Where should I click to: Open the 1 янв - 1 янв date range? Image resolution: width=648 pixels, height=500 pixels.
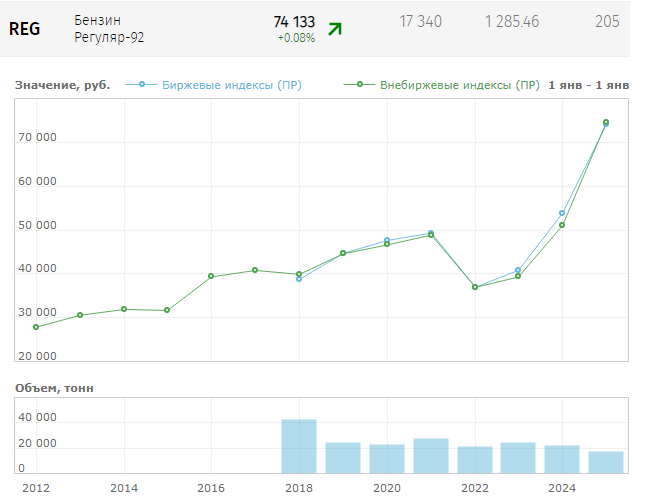(588, 85)
